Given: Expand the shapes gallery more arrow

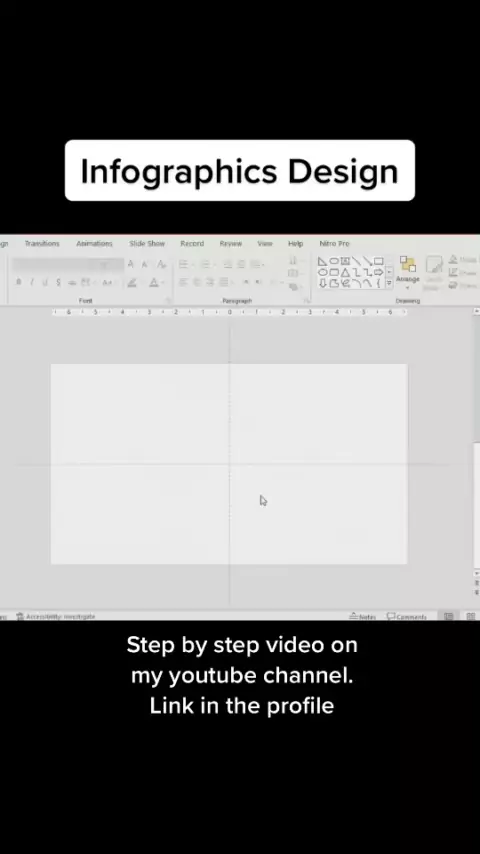Looking at the screenshot, I should (x=389, y=283).
